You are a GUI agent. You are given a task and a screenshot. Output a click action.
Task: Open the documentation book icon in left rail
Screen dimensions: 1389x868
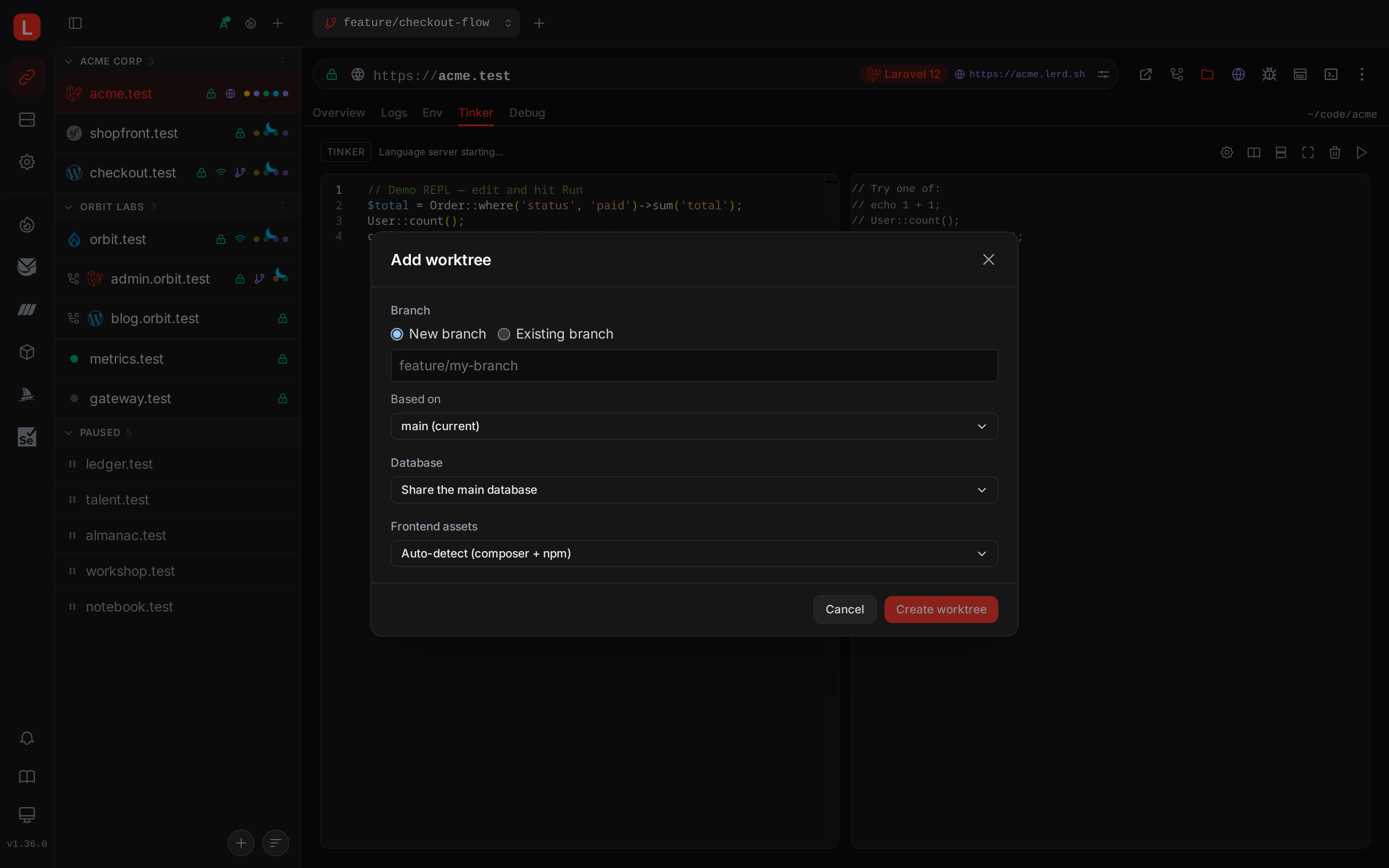(x=27, y=777)
